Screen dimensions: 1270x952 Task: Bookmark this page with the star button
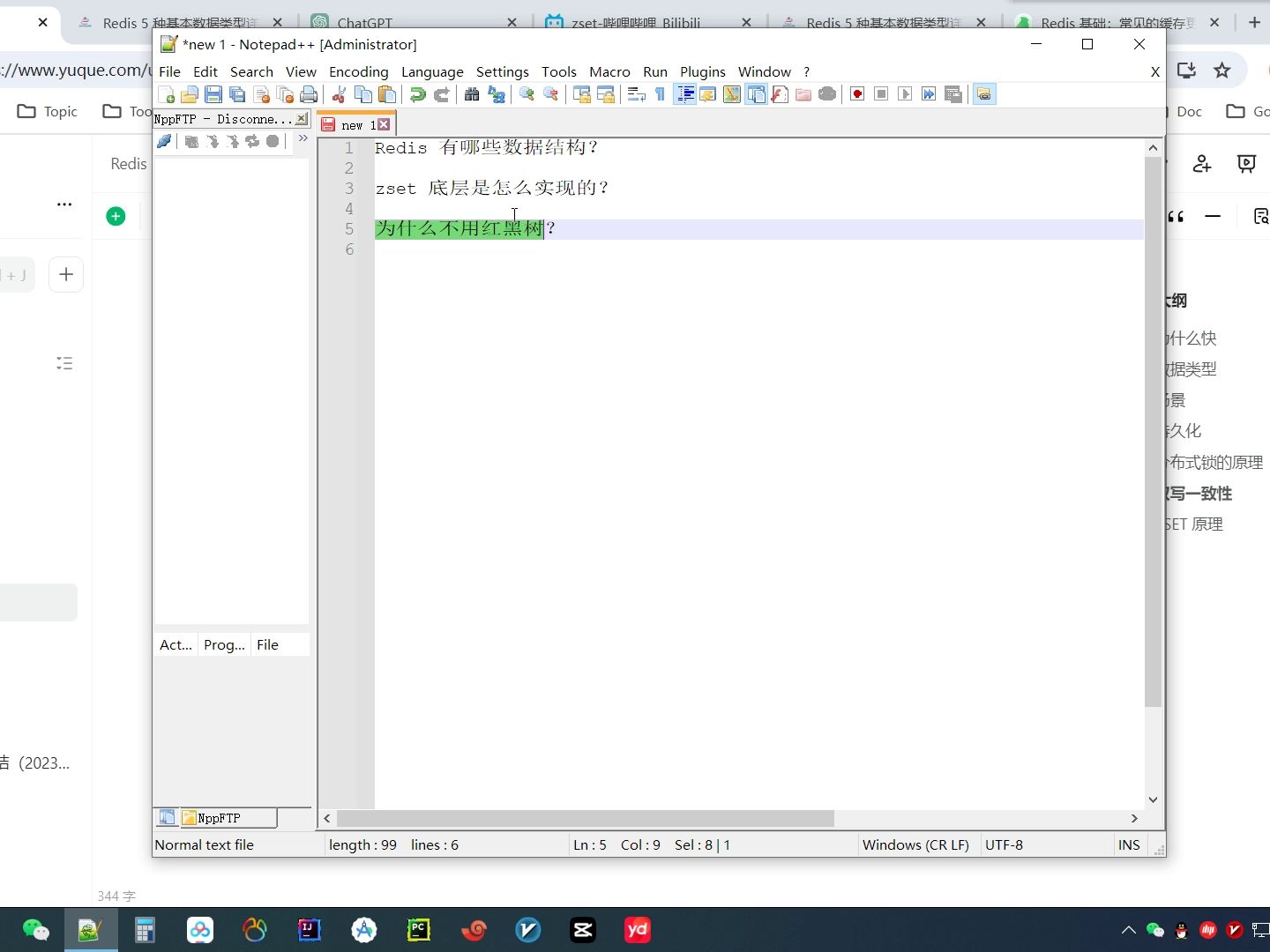click(1222, 71)
